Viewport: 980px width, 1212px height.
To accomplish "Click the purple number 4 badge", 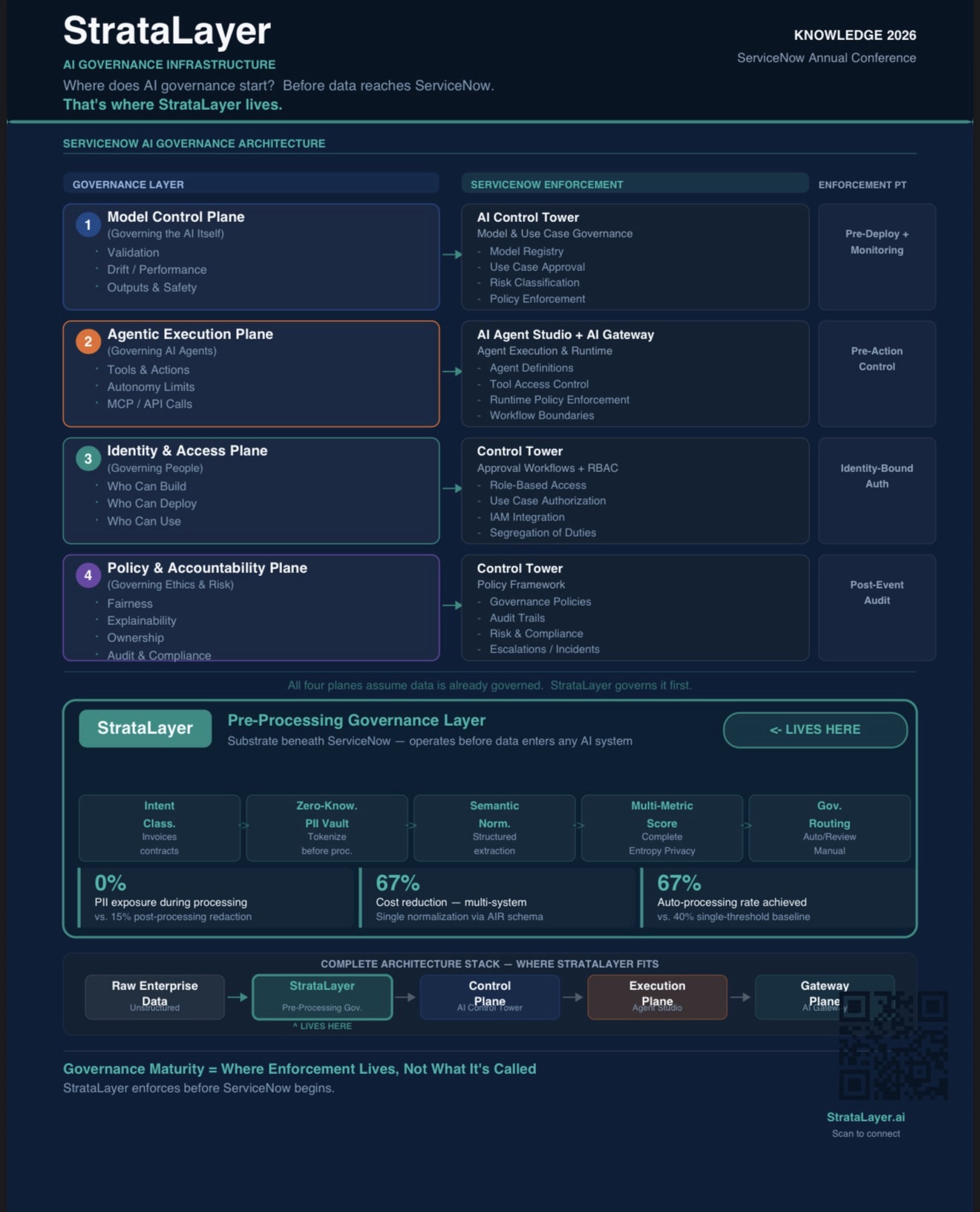I will 88,575.
